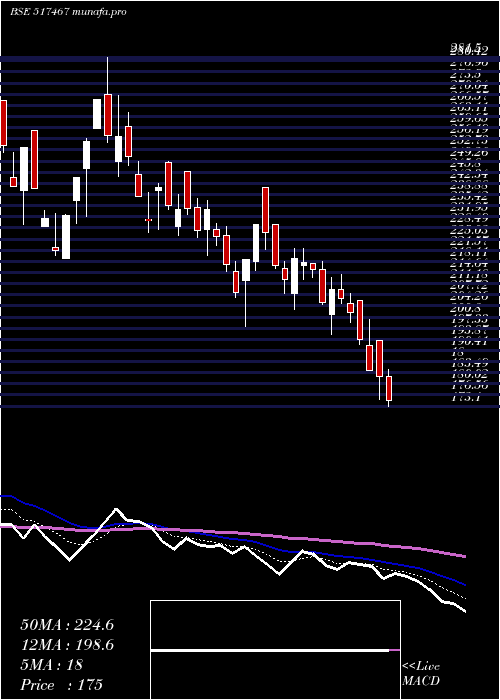Viewport: 500px width, 700px height.
Task: Click the 218.11 price axis label
Action: 469,252
